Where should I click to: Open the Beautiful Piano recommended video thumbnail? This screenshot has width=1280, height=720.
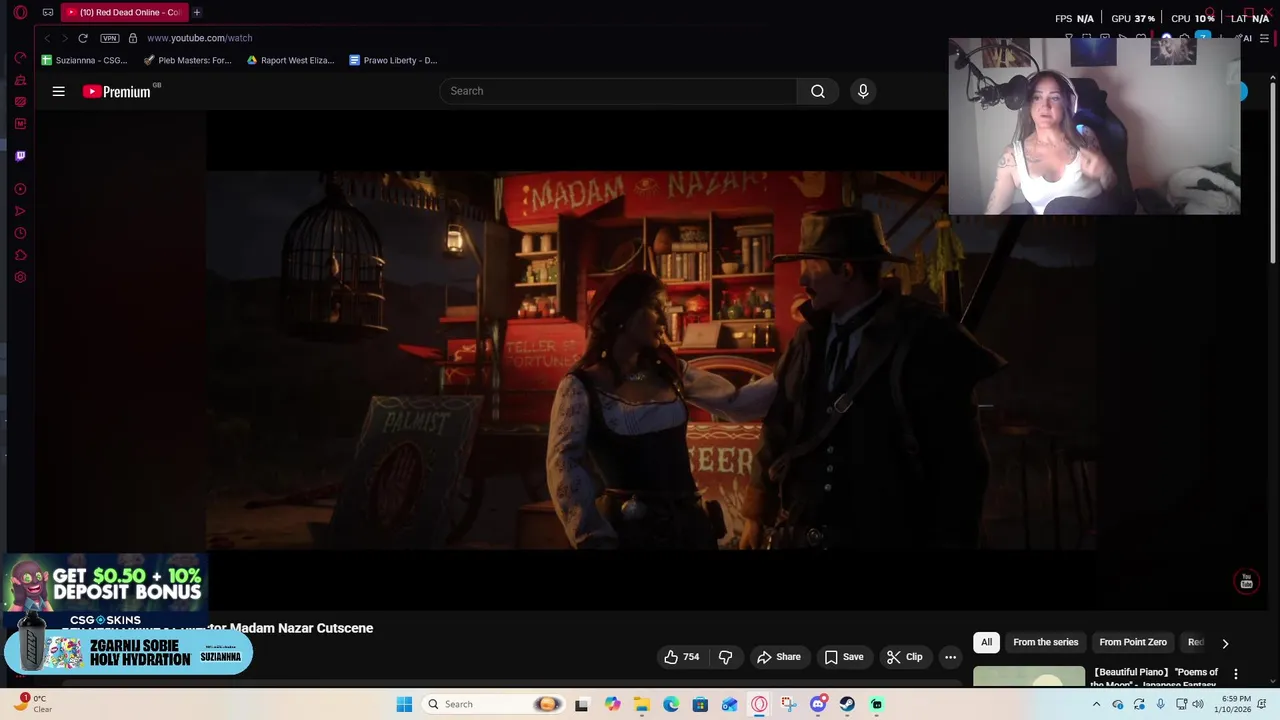pos(1029,676)
